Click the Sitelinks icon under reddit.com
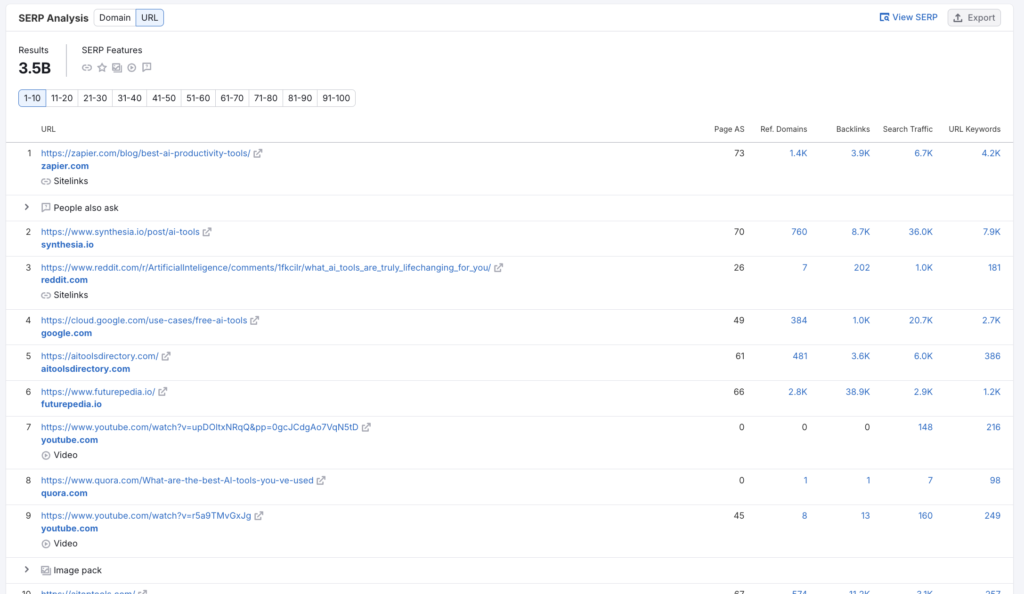The width and height of the screenshot is (1024, 594). coord(46,295)
